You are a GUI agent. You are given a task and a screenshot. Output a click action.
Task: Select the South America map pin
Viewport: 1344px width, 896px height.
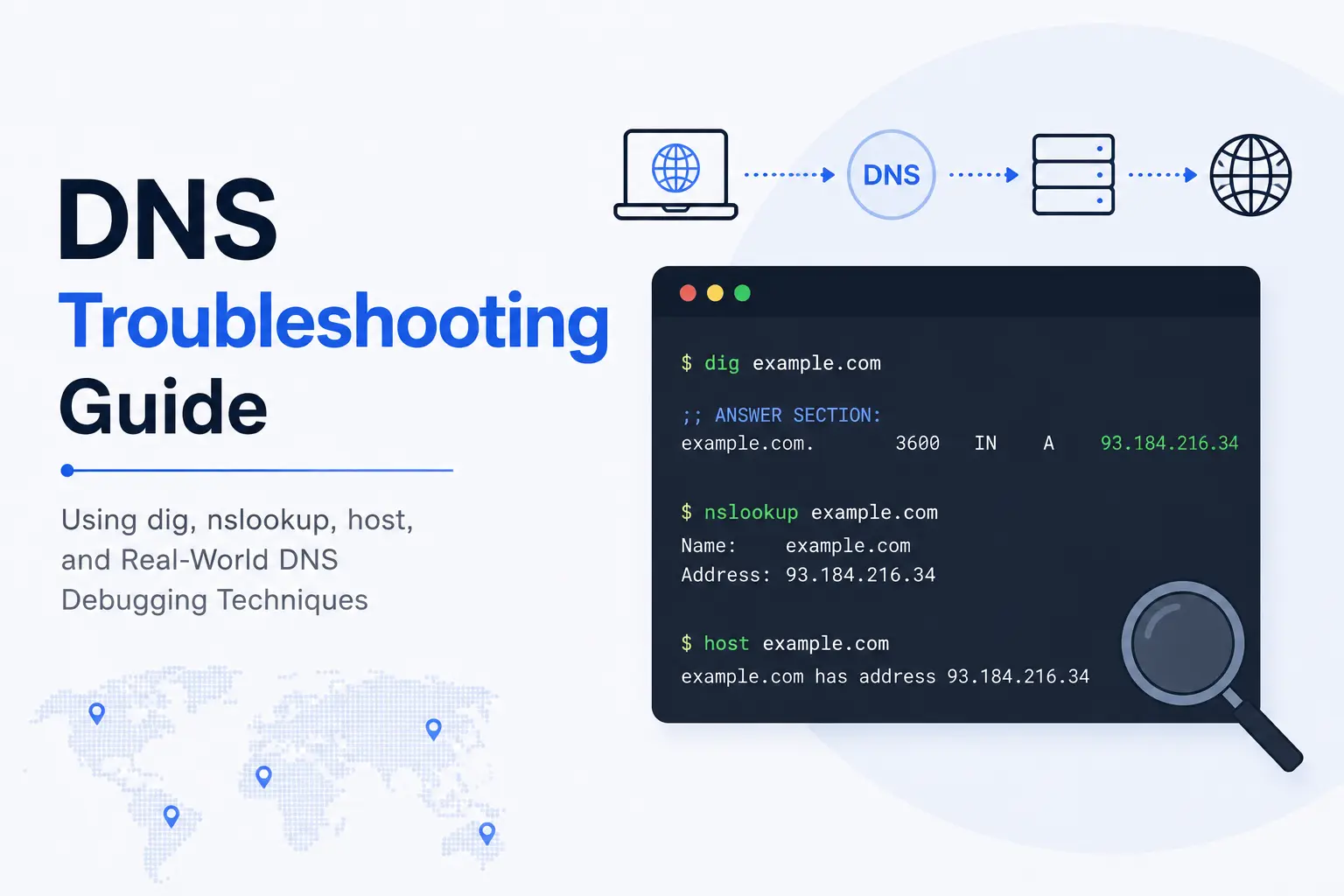[x=171, y=816]
